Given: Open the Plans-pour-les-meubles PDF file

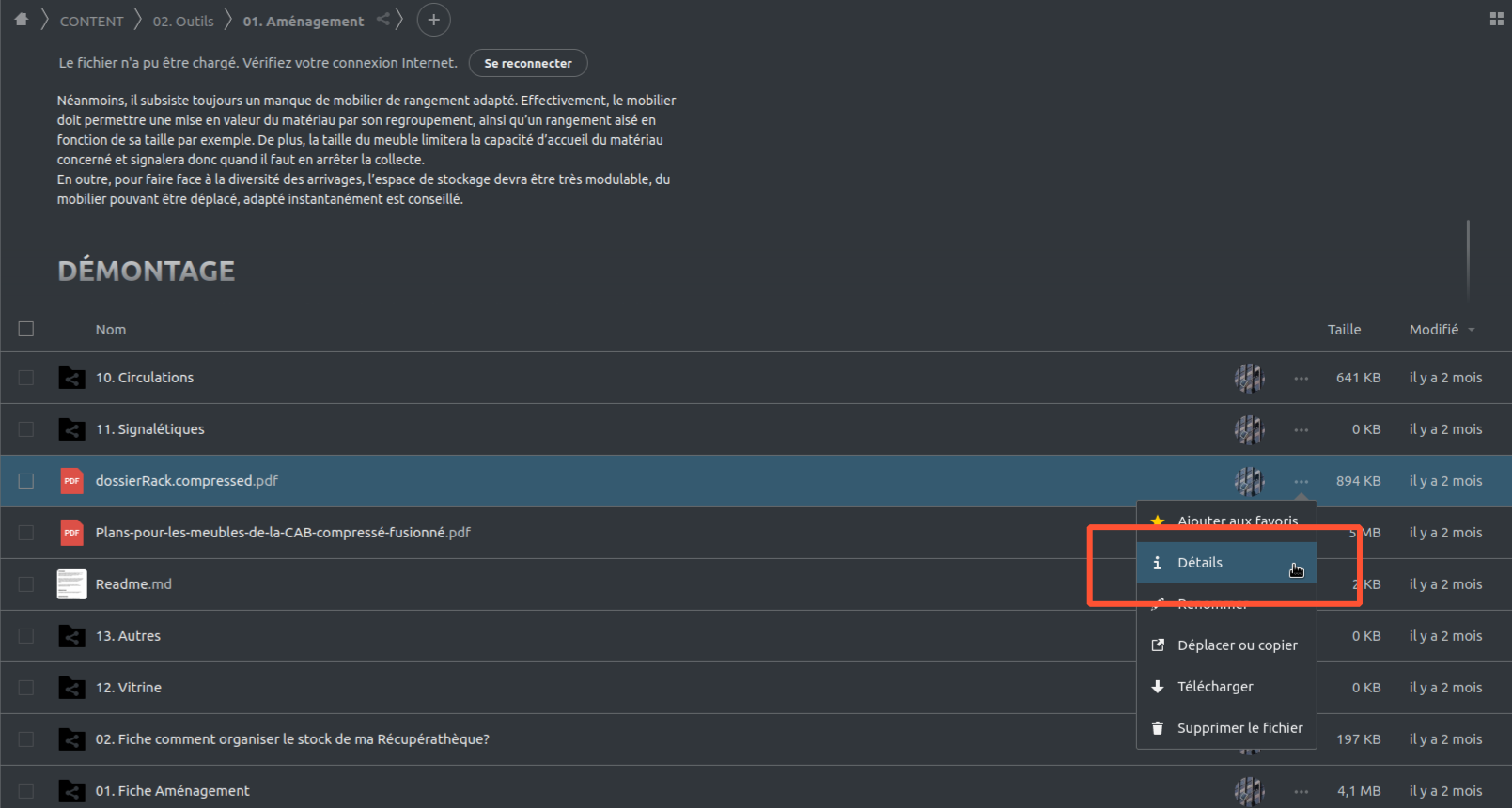Looking at the screenshot, I should 282,533.
